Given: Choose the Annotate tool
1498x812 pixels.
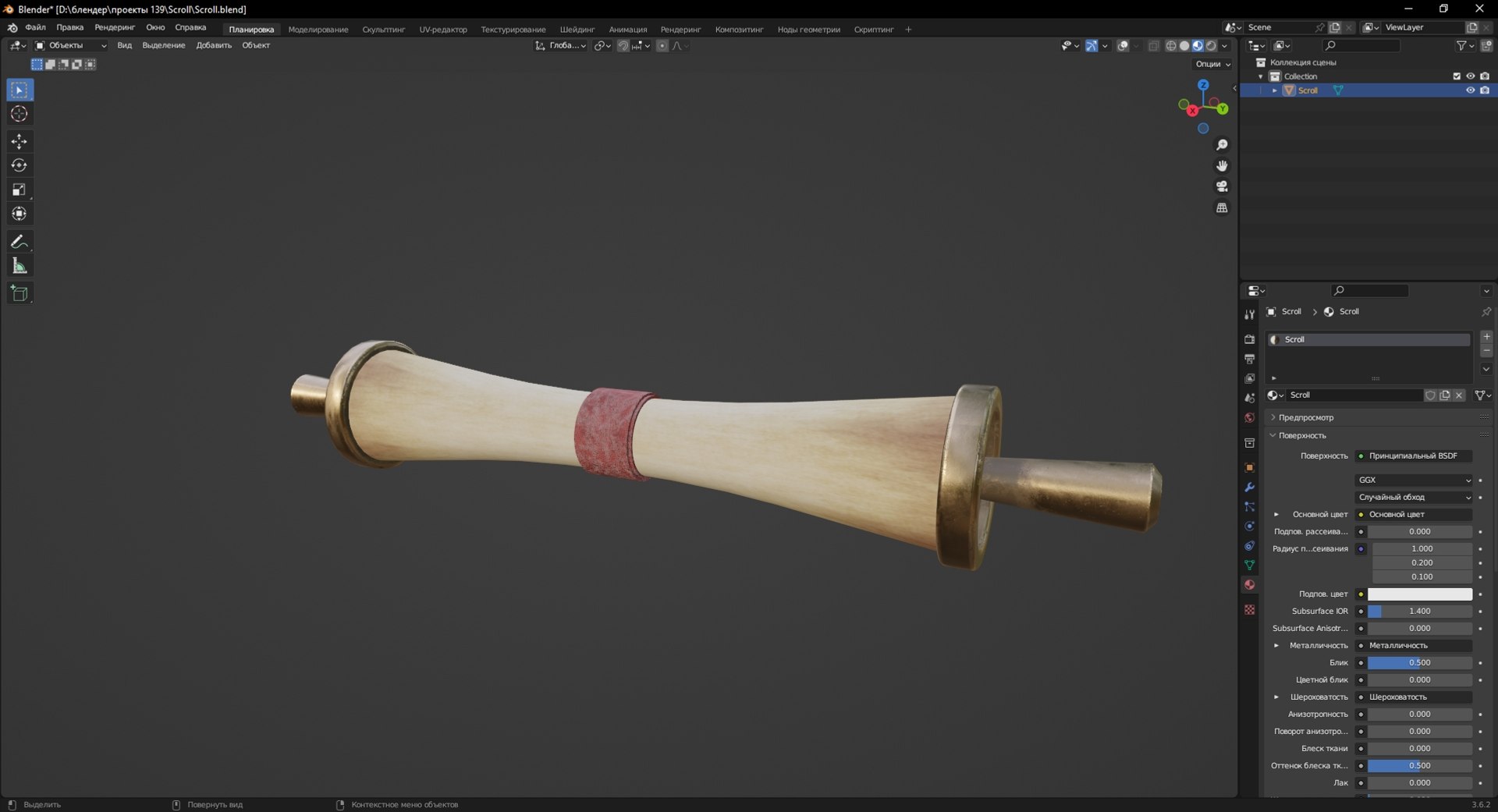Looking at the screenshot, I should point(20,242).
